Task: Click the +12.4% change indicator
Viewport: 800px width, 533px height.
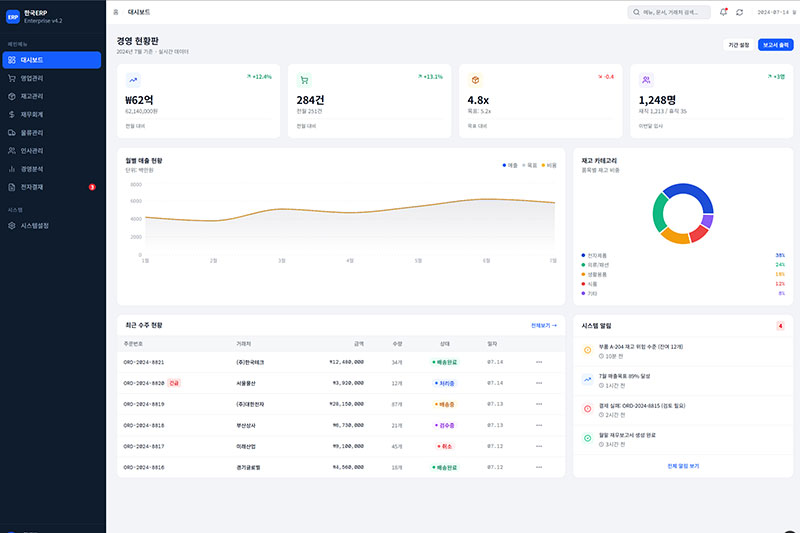Action: pos(259,77)
